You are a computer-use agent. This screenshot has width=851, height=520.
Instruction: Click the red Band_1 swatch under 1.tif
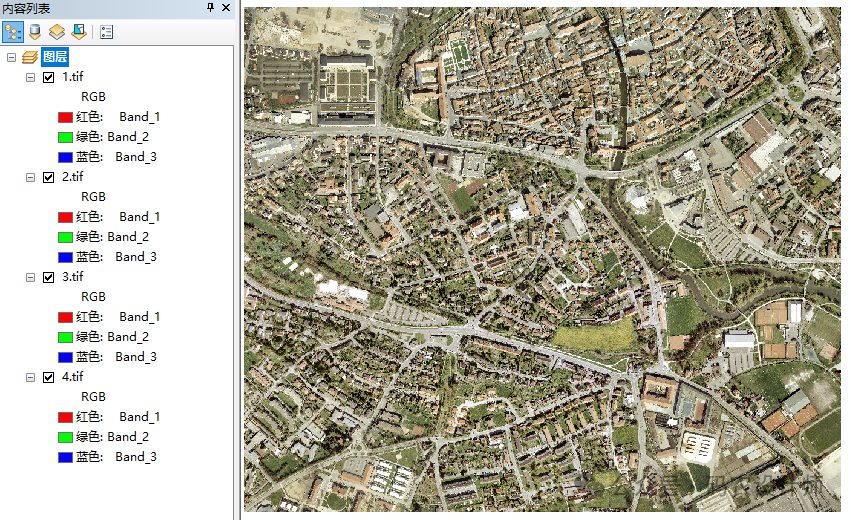[x=65, y=117]
